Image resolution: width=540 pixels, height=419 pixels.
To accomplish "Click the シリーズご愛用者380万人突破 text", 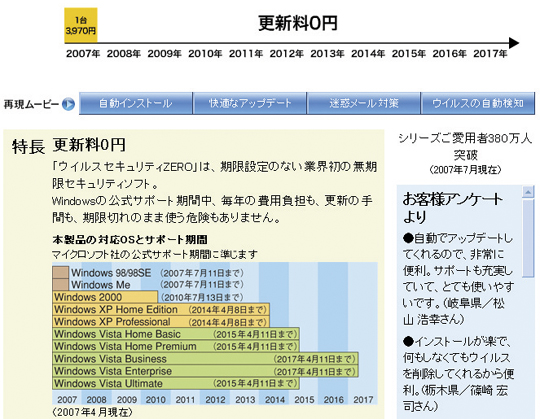I will 465,146.
